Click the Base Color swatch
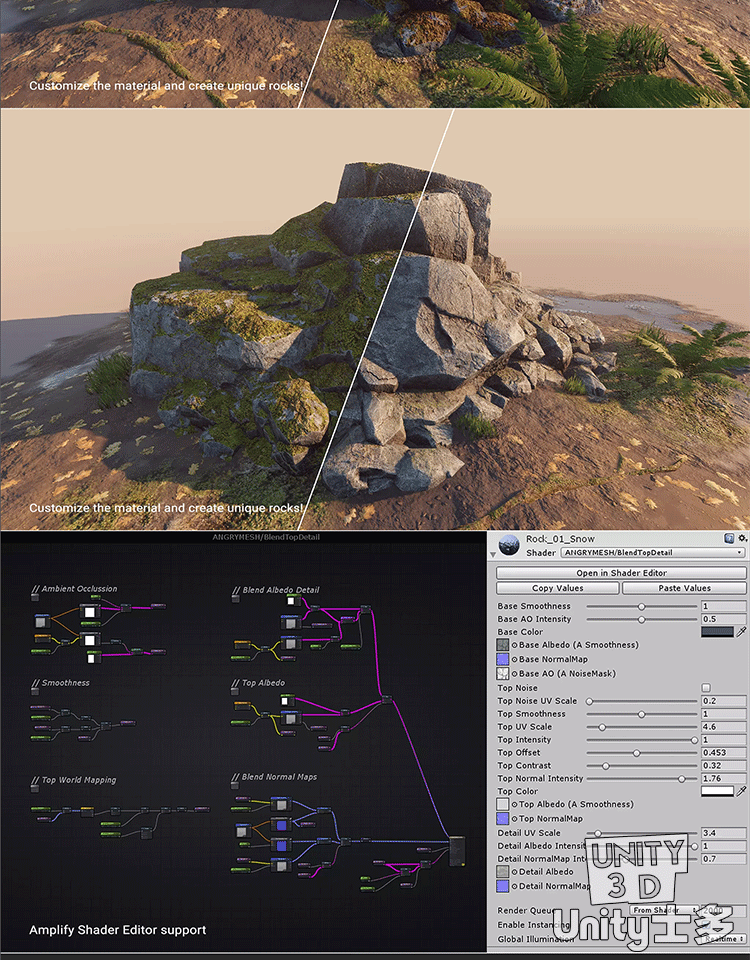 coord(716,632)
